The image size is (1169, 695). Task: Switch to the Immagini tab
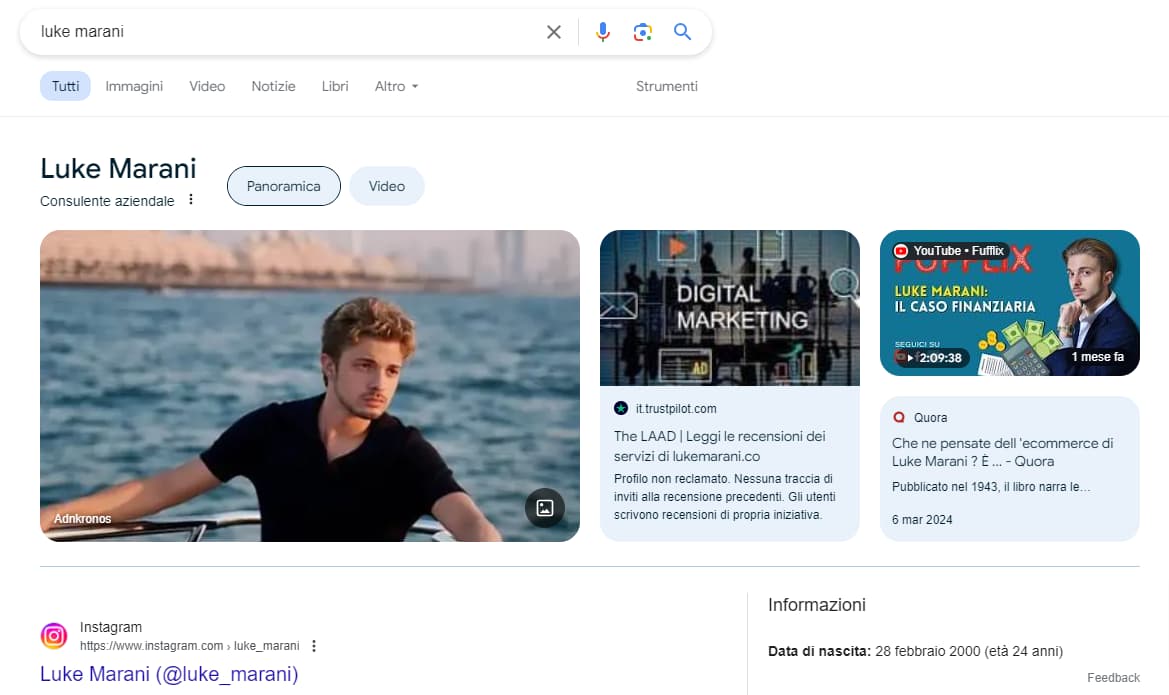(x=134, y=87)
